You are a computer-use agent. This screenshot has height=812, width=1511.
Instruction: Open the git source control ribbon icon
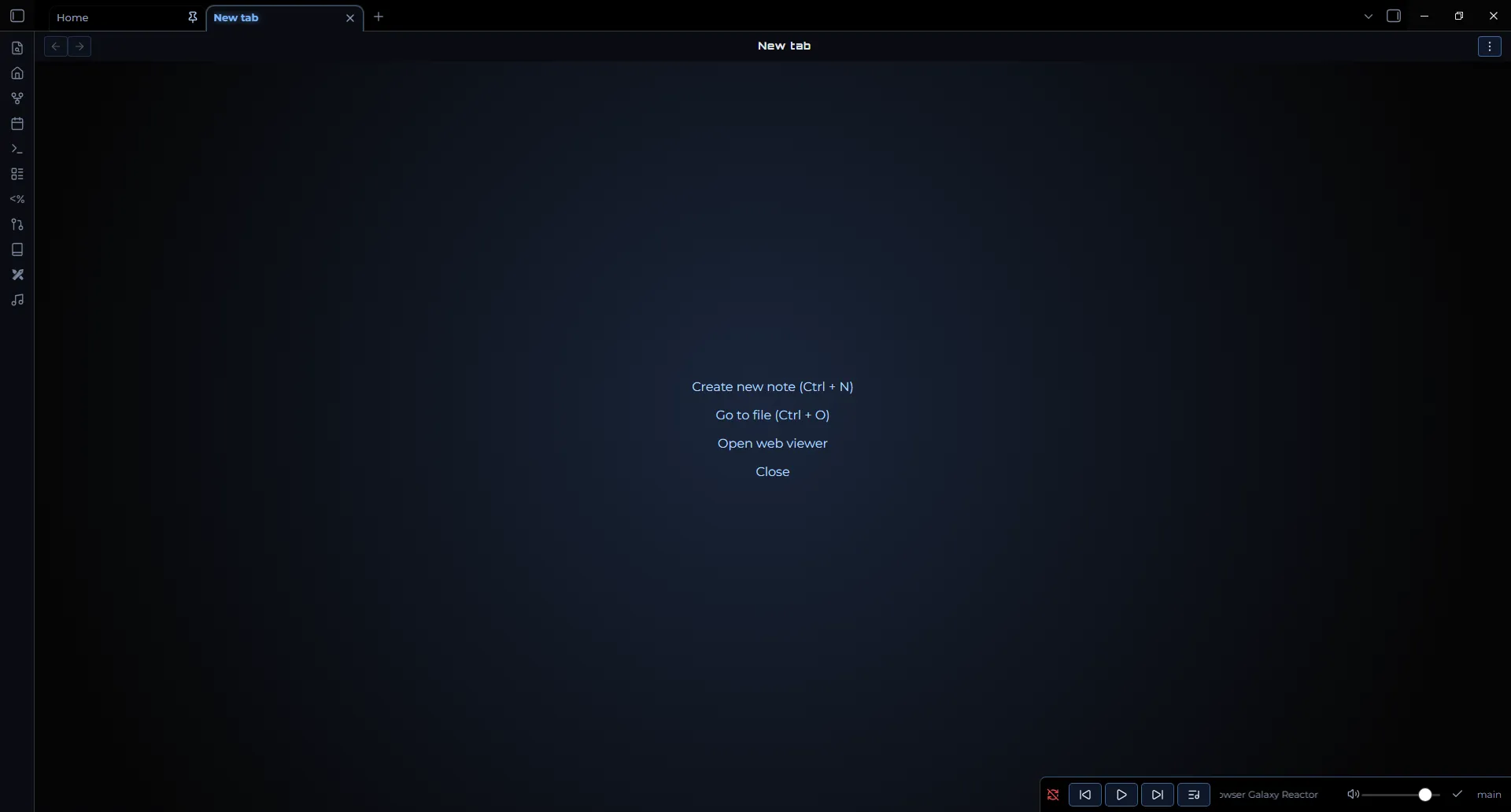(x=17, y=224)
